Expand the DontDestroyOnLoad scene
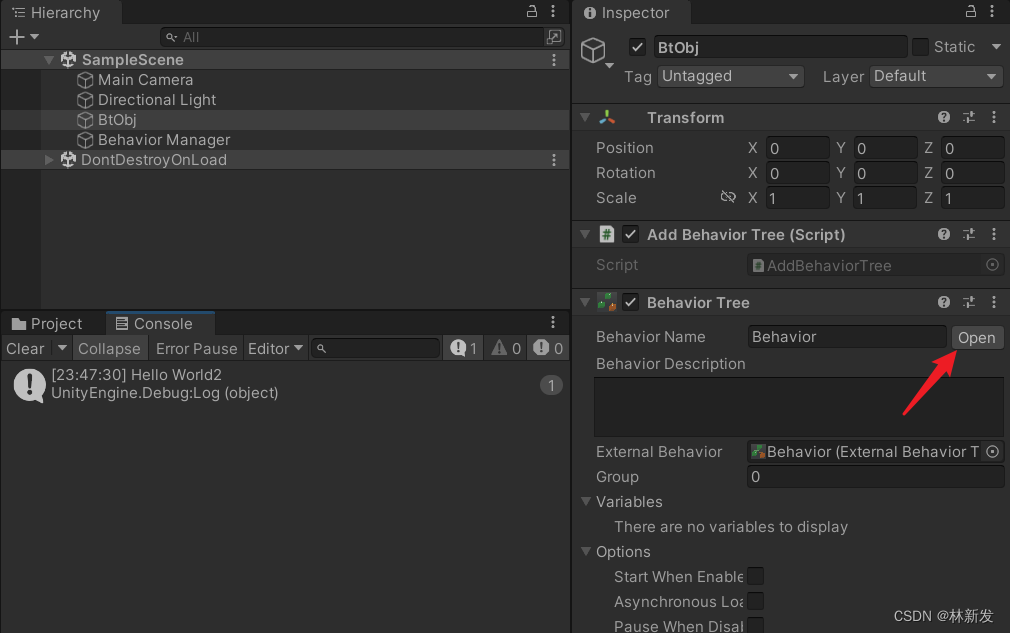The width and height of the screenshot is (1010, 633). 49,160
